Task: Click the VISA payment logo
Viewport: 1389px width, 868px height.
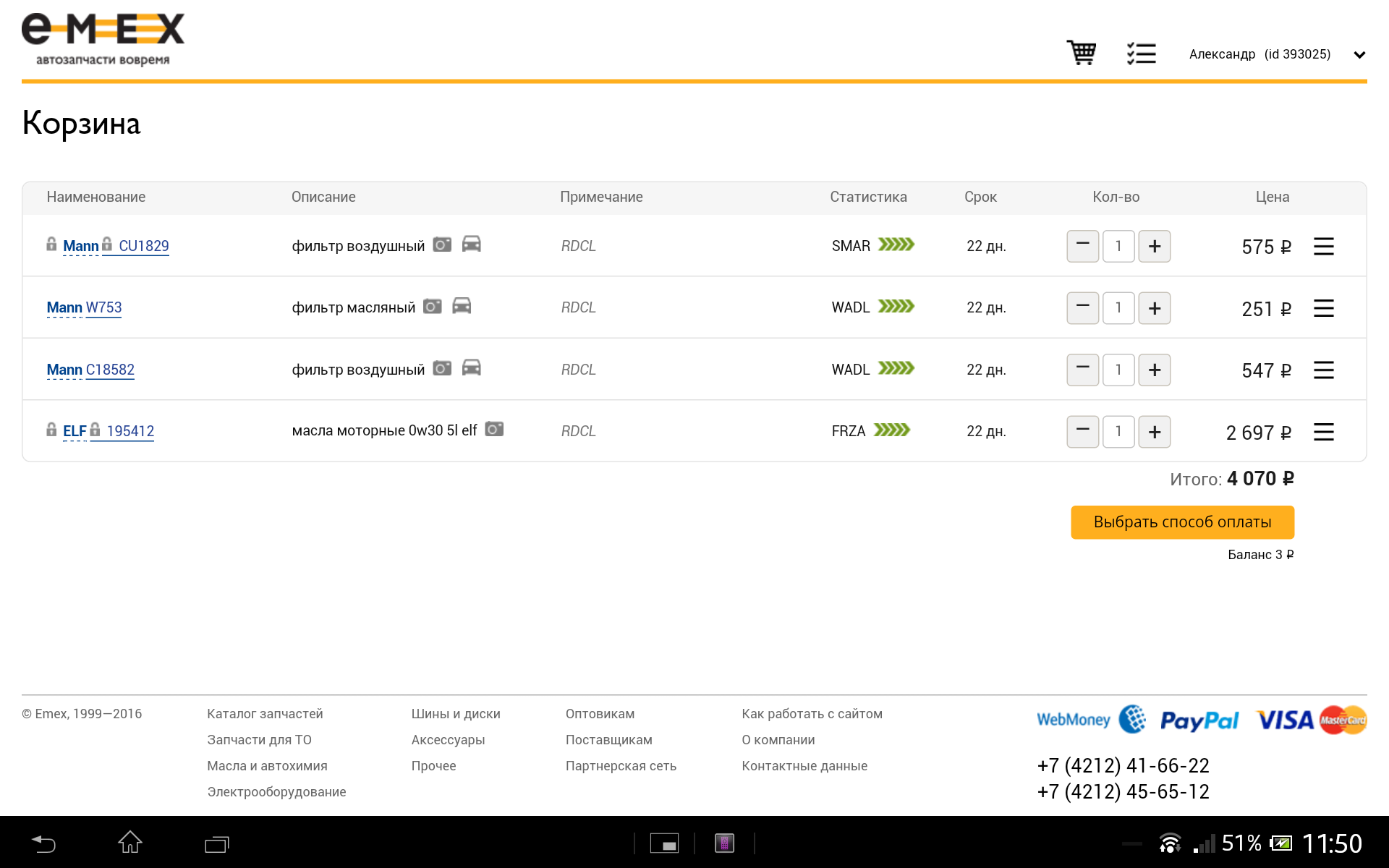Action: (1285, 720)
